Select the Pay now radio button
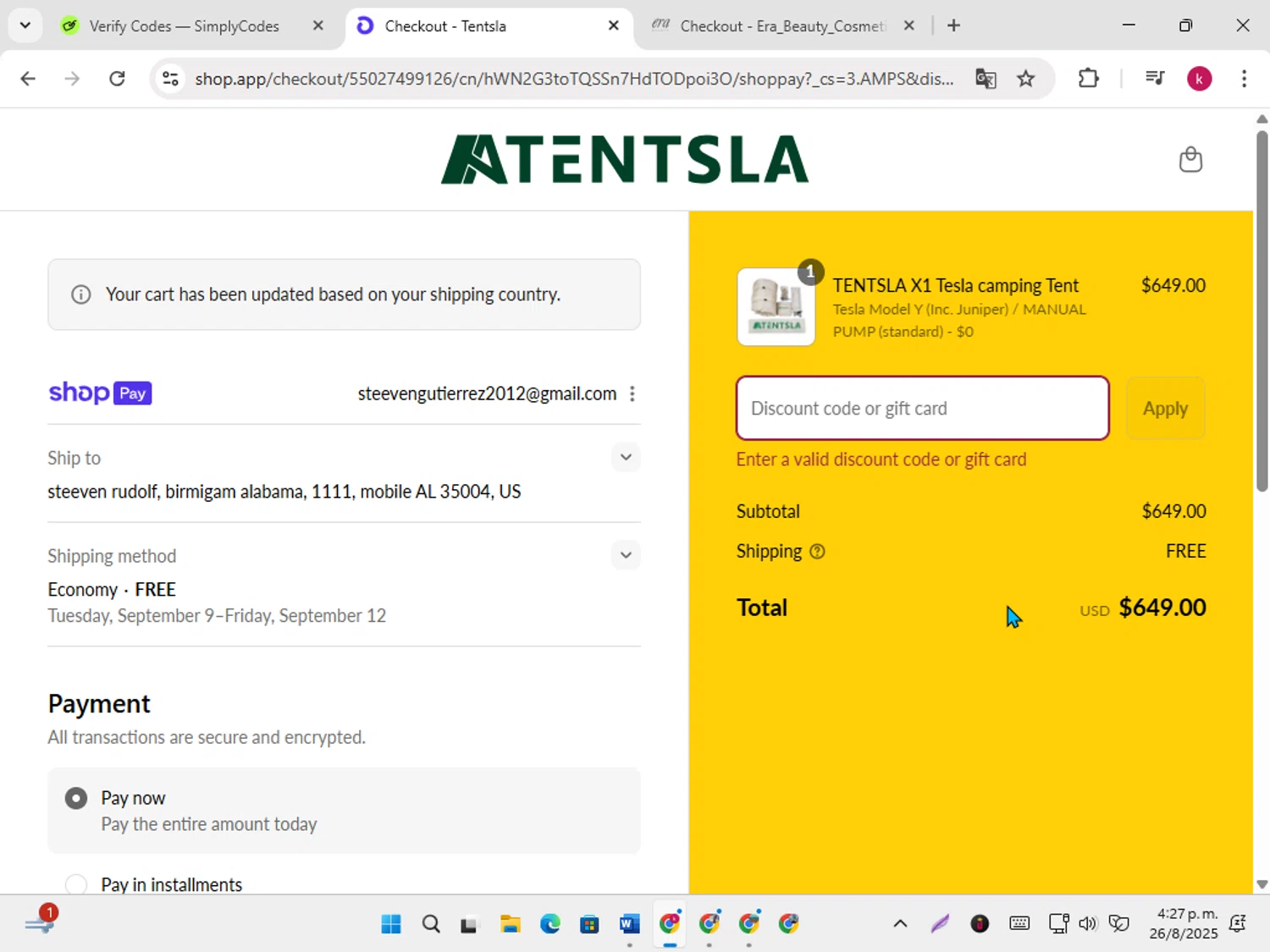1270x952 pixels. point(76,798)
